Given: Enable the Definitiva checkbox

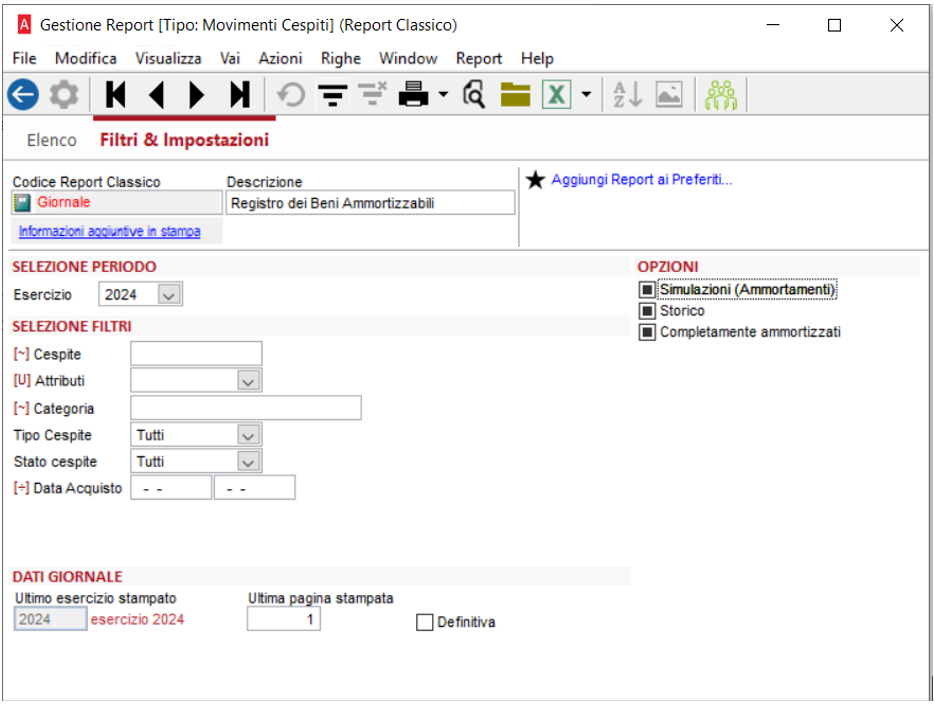Looking at the screenshot, I should tap(425, 622).
